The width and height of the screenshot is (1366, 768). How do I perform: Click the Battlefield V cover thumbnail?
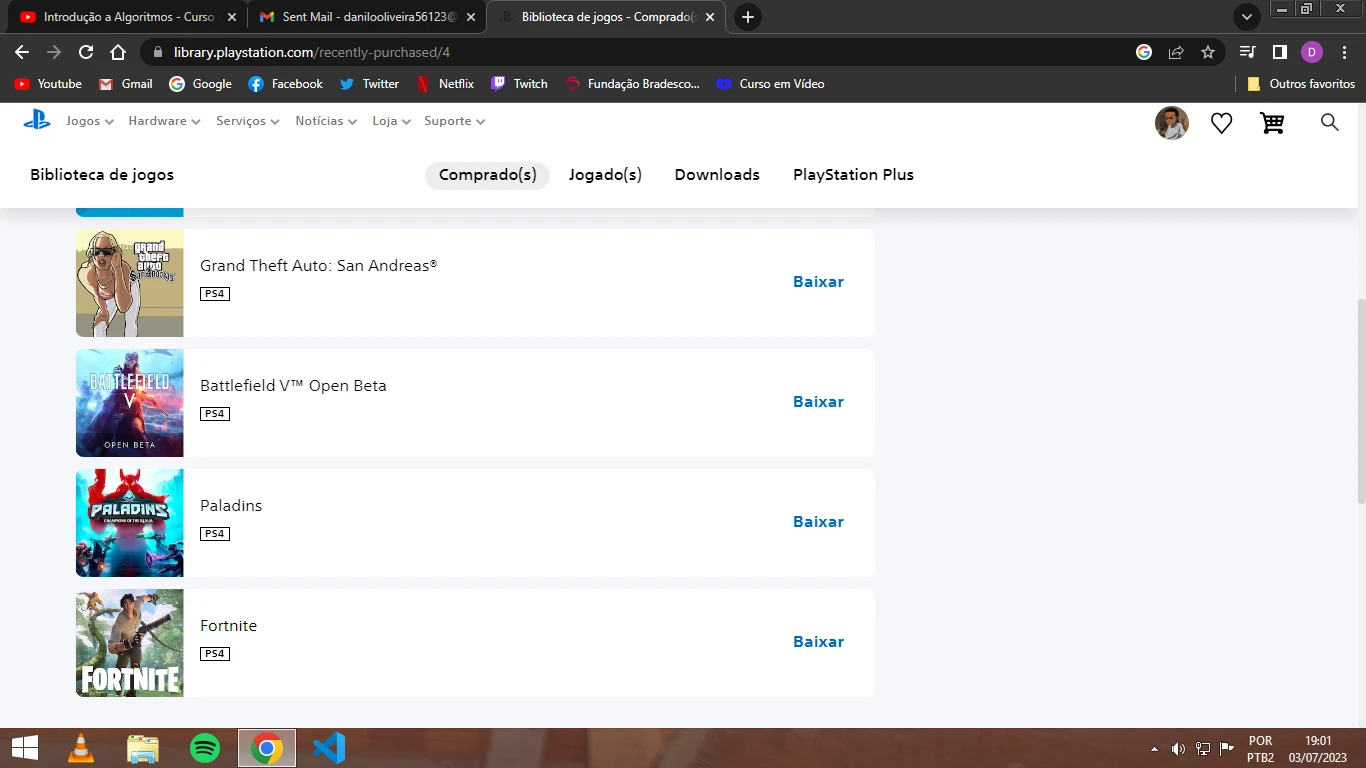coord(130,403)
